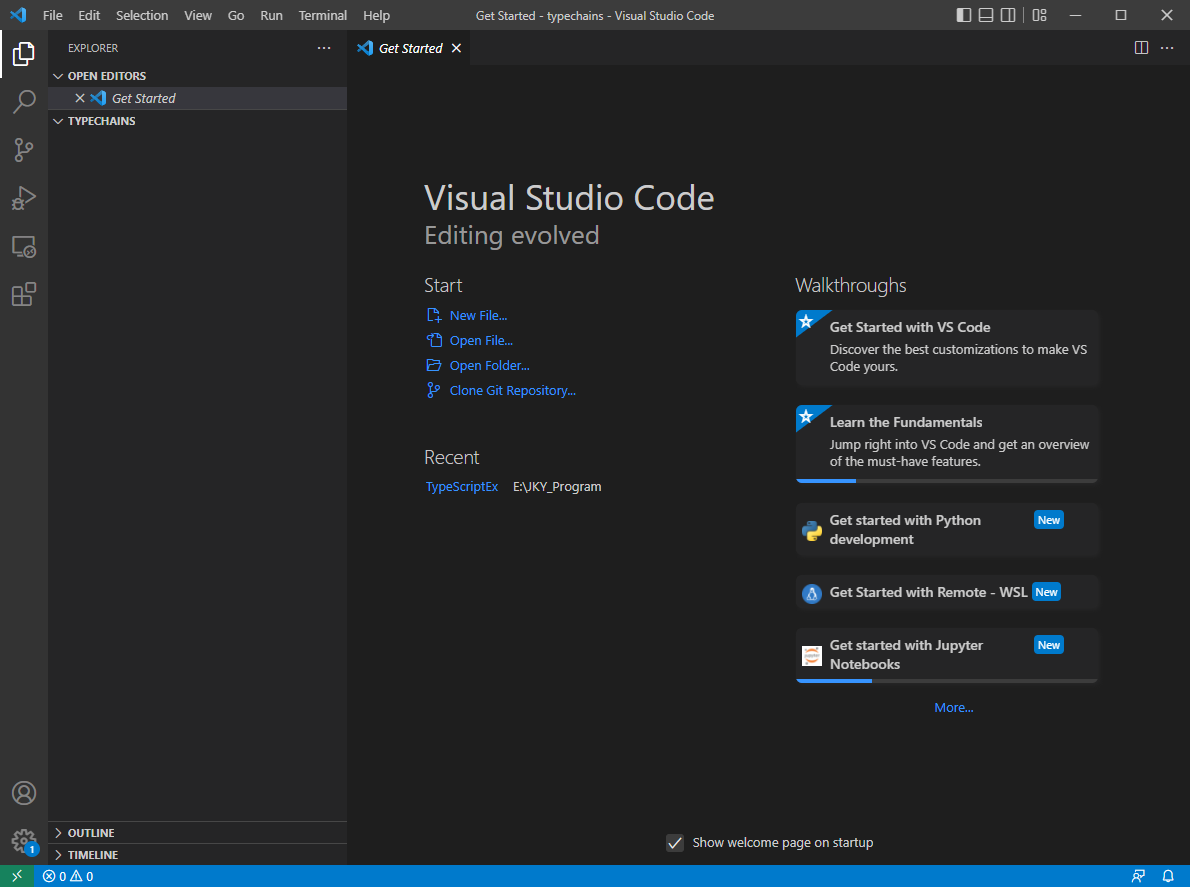Click the Remote WSL penguin icon
The image size is (1190, 887).
(812, 593)
